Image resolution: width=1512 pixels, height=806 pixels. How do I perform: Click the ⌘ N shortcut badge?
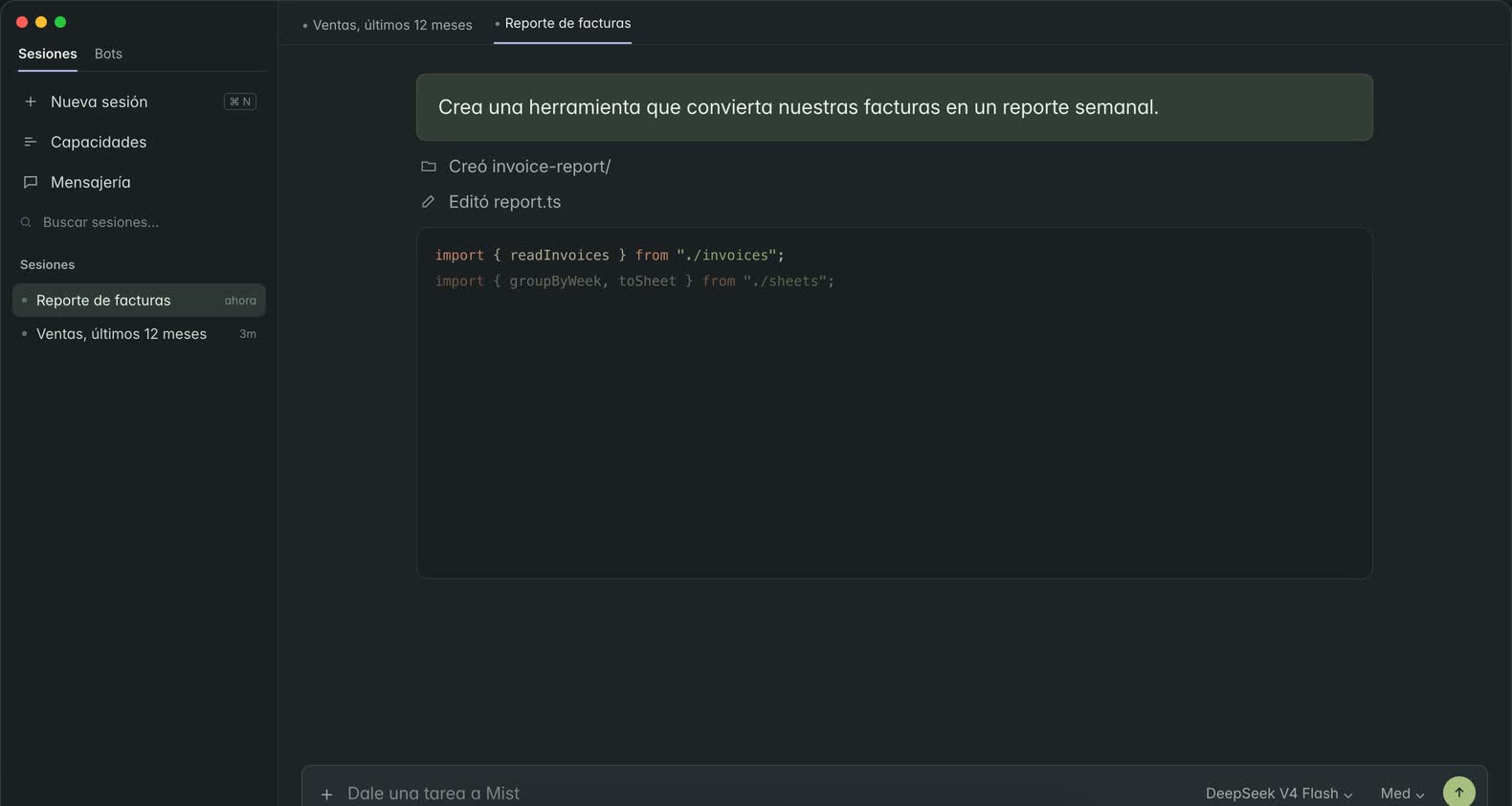[240, 101]
